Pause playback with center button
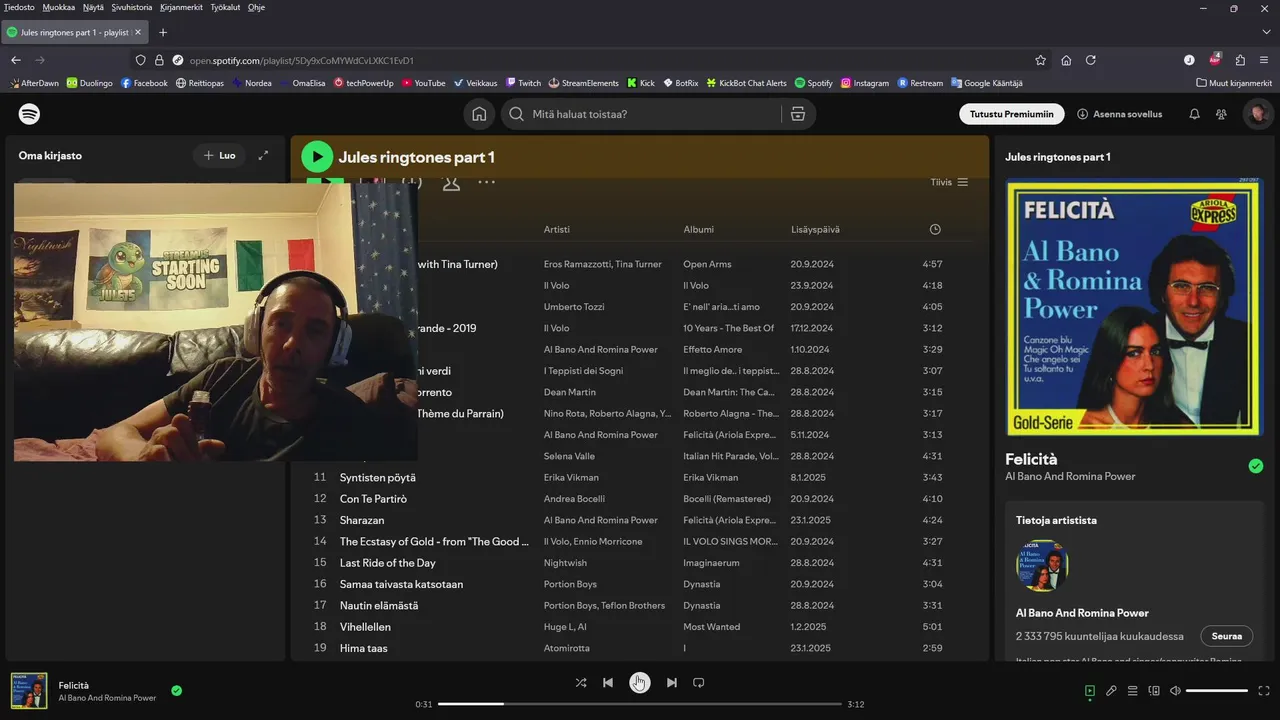Screen dimensions: 1280x720 (639, 683)
